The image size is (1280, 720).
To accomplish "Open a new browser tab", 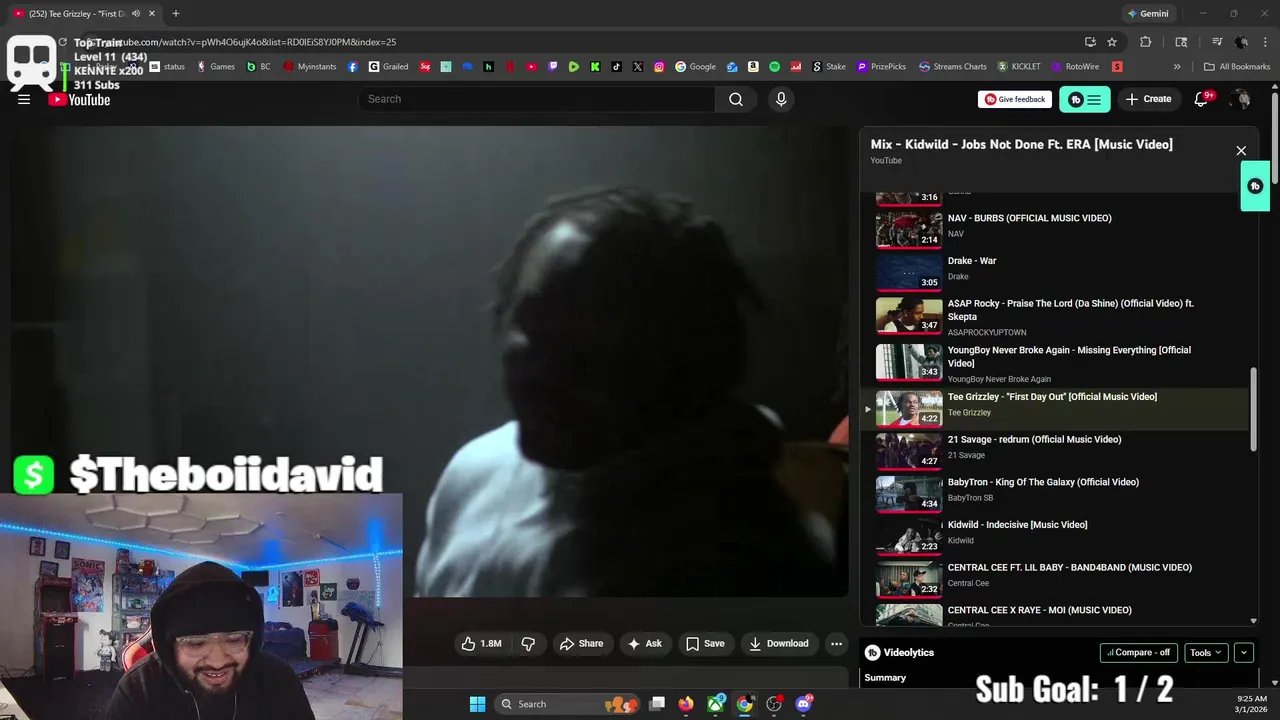I will (x=176, y=13).
